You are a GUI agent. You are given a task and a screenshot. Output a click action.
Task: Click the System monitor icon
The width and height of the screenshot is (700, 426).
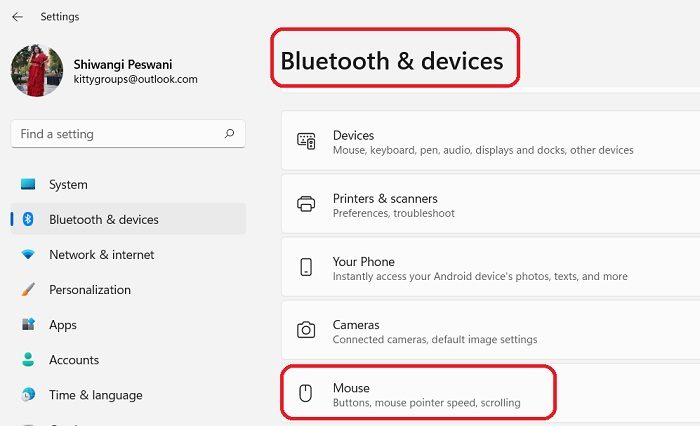coord(28,184)
